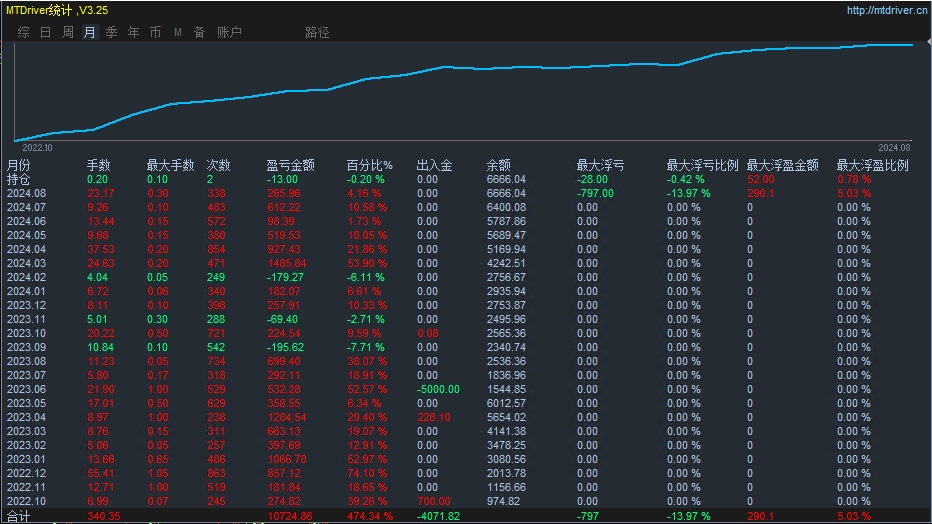The image size is (932, 524).
Task: Click the 700.00 deposit value
Action: (x=433, y=501)
